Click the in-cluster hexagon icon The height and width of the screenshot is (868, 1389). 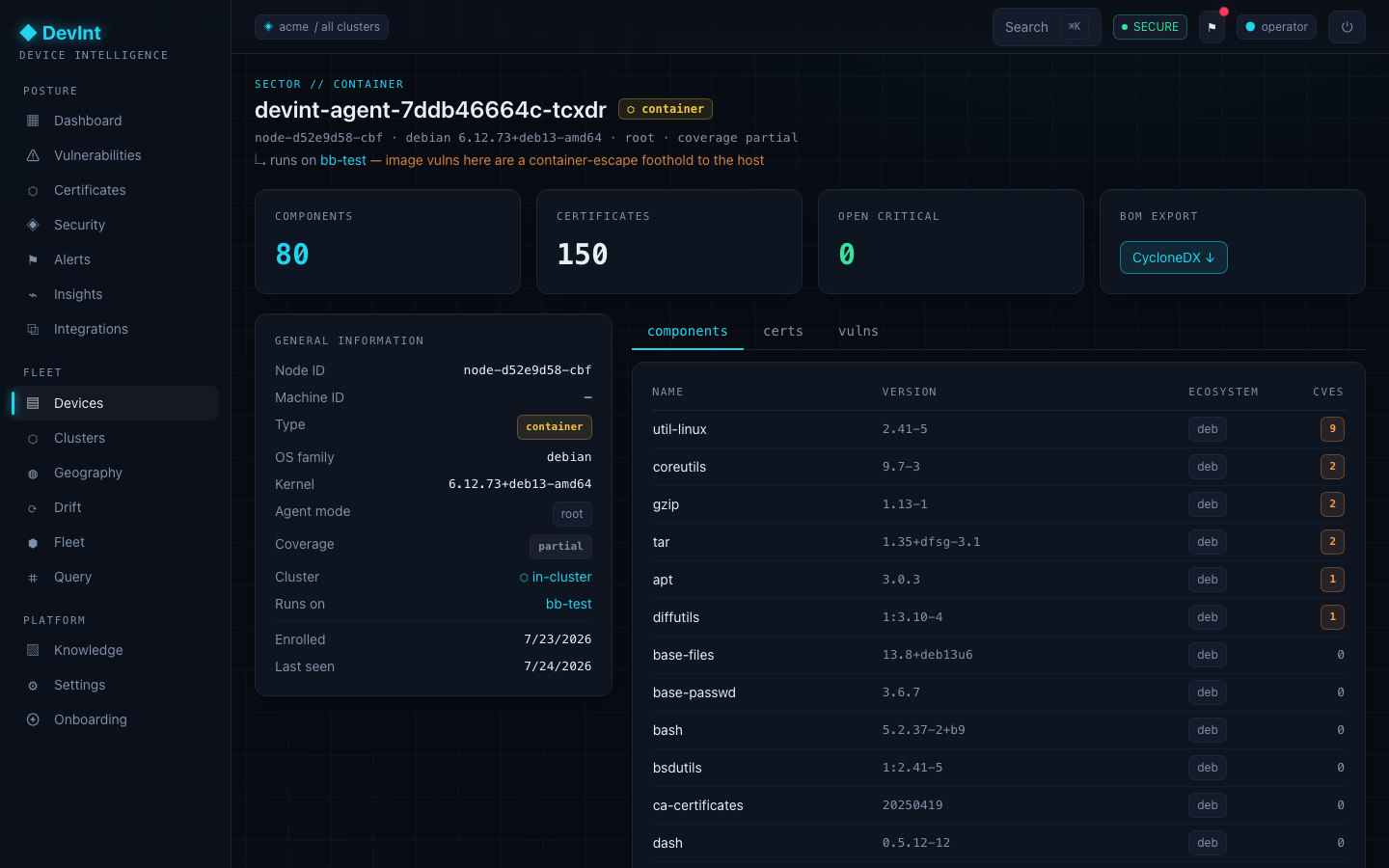[x=524, y=578]
